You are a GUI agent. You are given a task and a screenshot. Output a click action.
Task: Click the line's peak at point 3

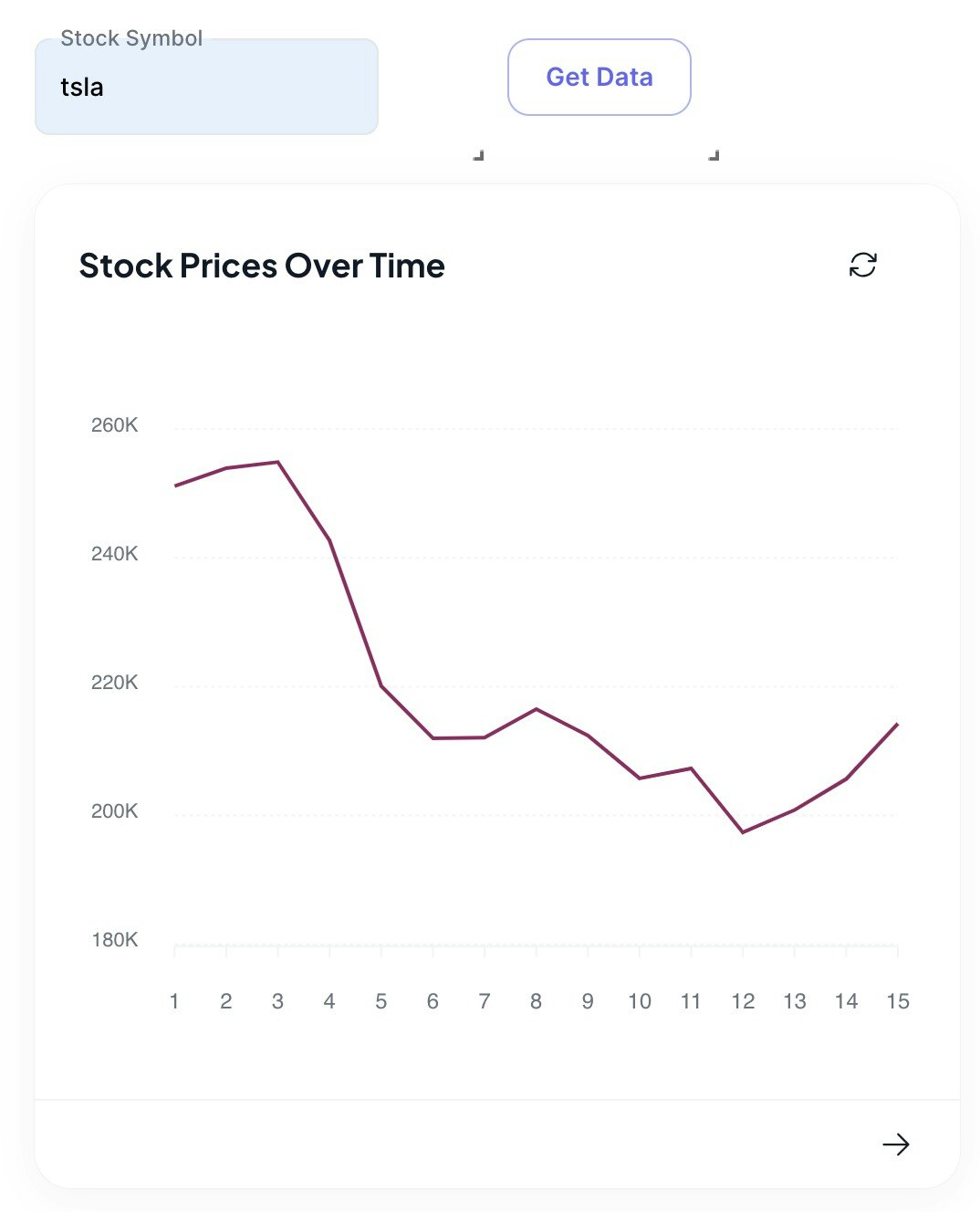(x=277, y=463)
